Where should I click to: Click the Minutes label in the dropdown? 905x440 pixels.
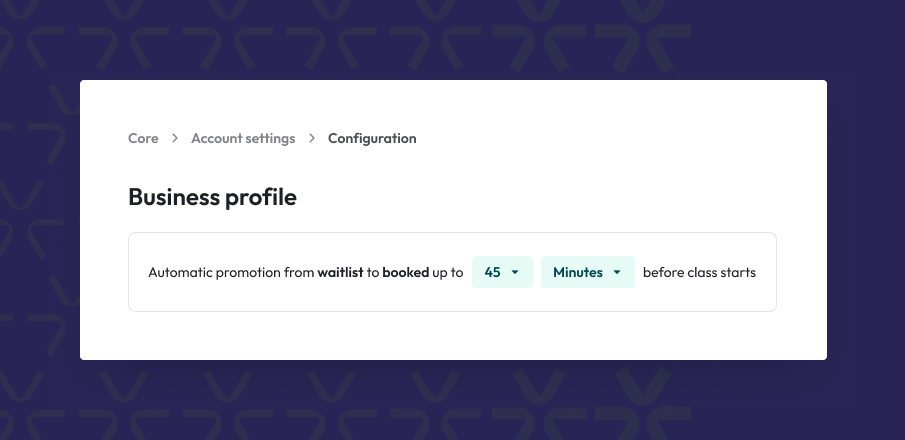point(578,273)
